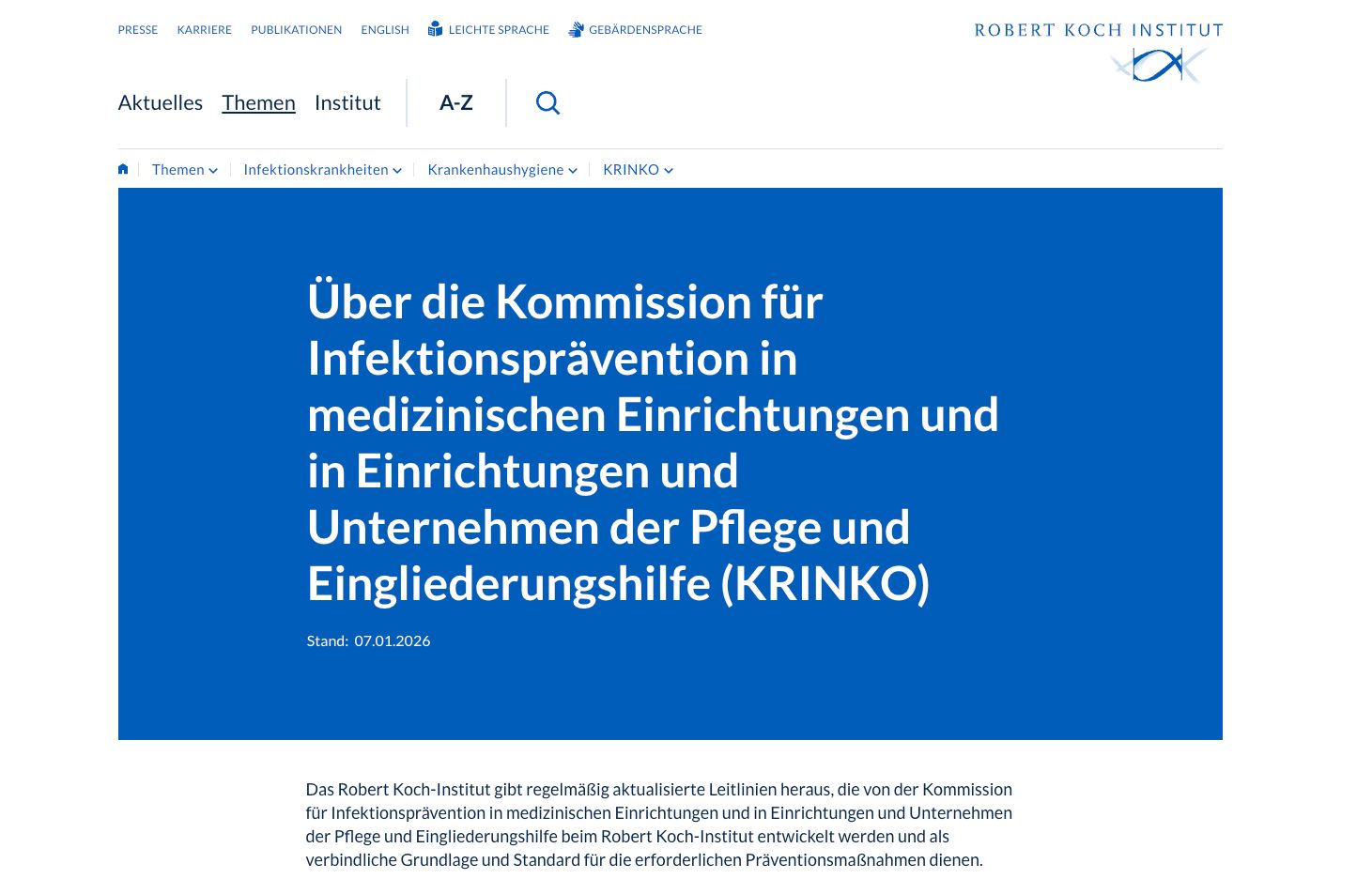This screenshot has width=1372, height=879.
Task: Open the search magnifier icon
Action: (547, 103)
